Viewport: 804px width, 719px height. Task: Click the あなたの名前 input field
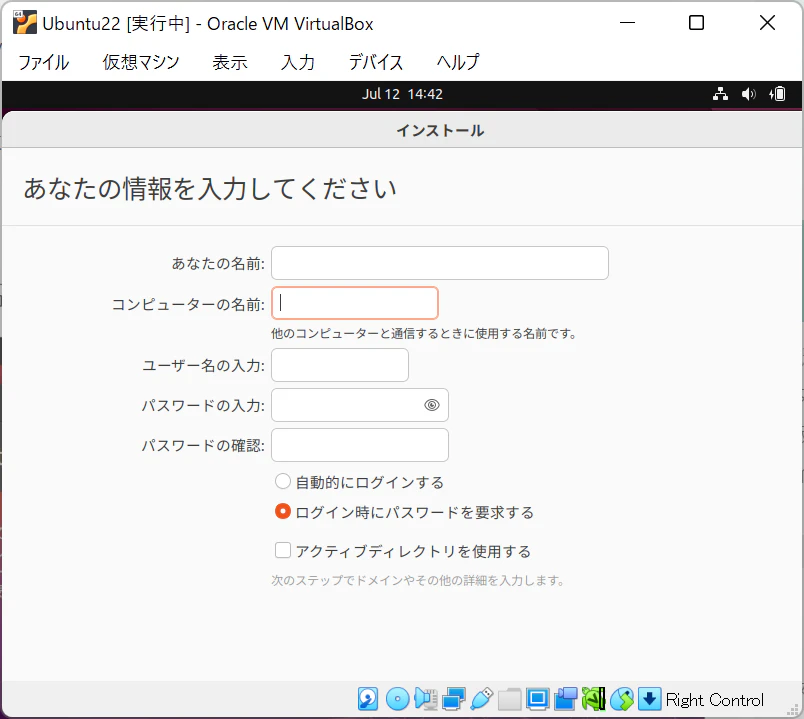tap(440, 263)
